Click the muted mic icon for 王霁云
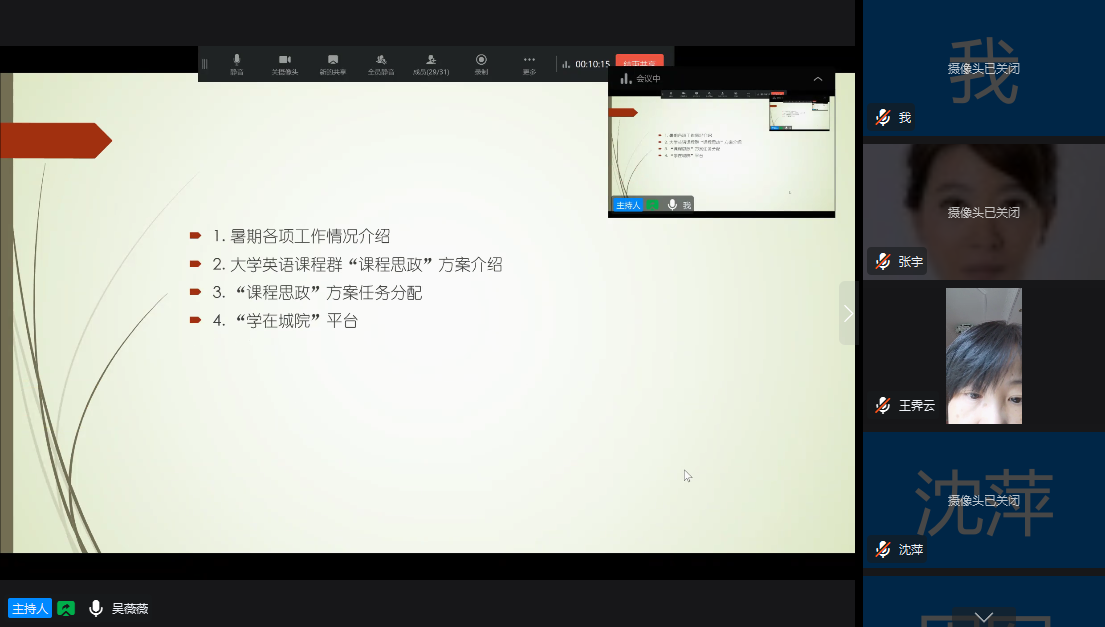Image resolution: width=1105 pixels, height=627 pixels. (883, 405)
